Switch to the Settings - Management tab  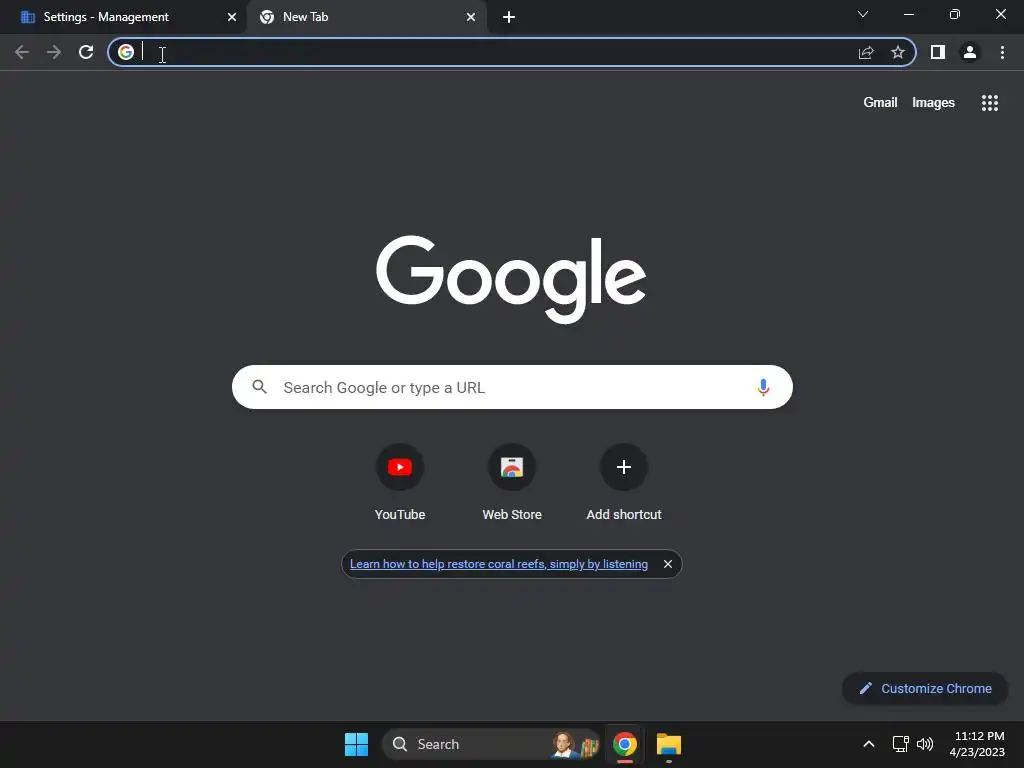[x=124, y=17]
